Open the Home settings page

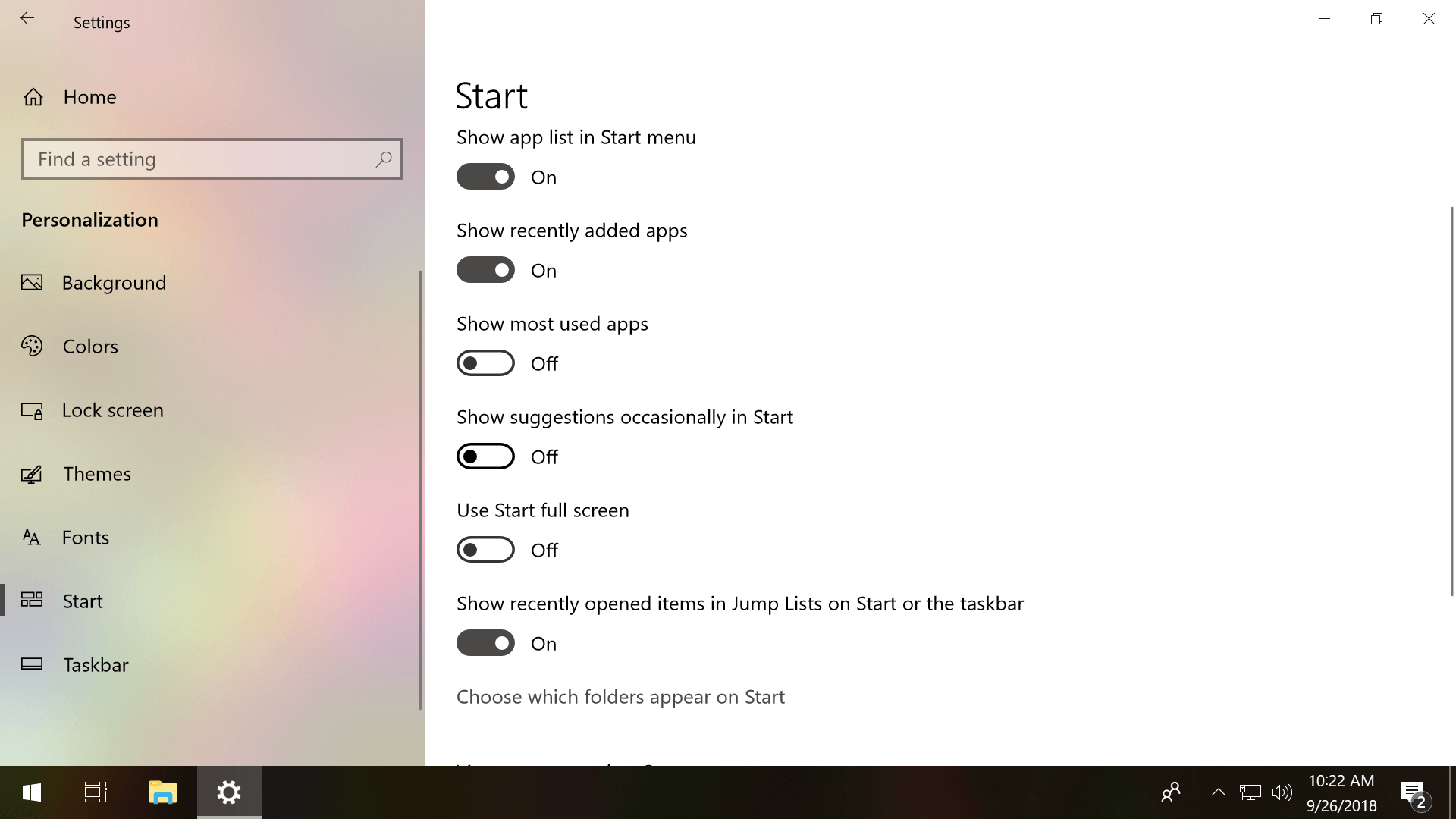point(89,97)
